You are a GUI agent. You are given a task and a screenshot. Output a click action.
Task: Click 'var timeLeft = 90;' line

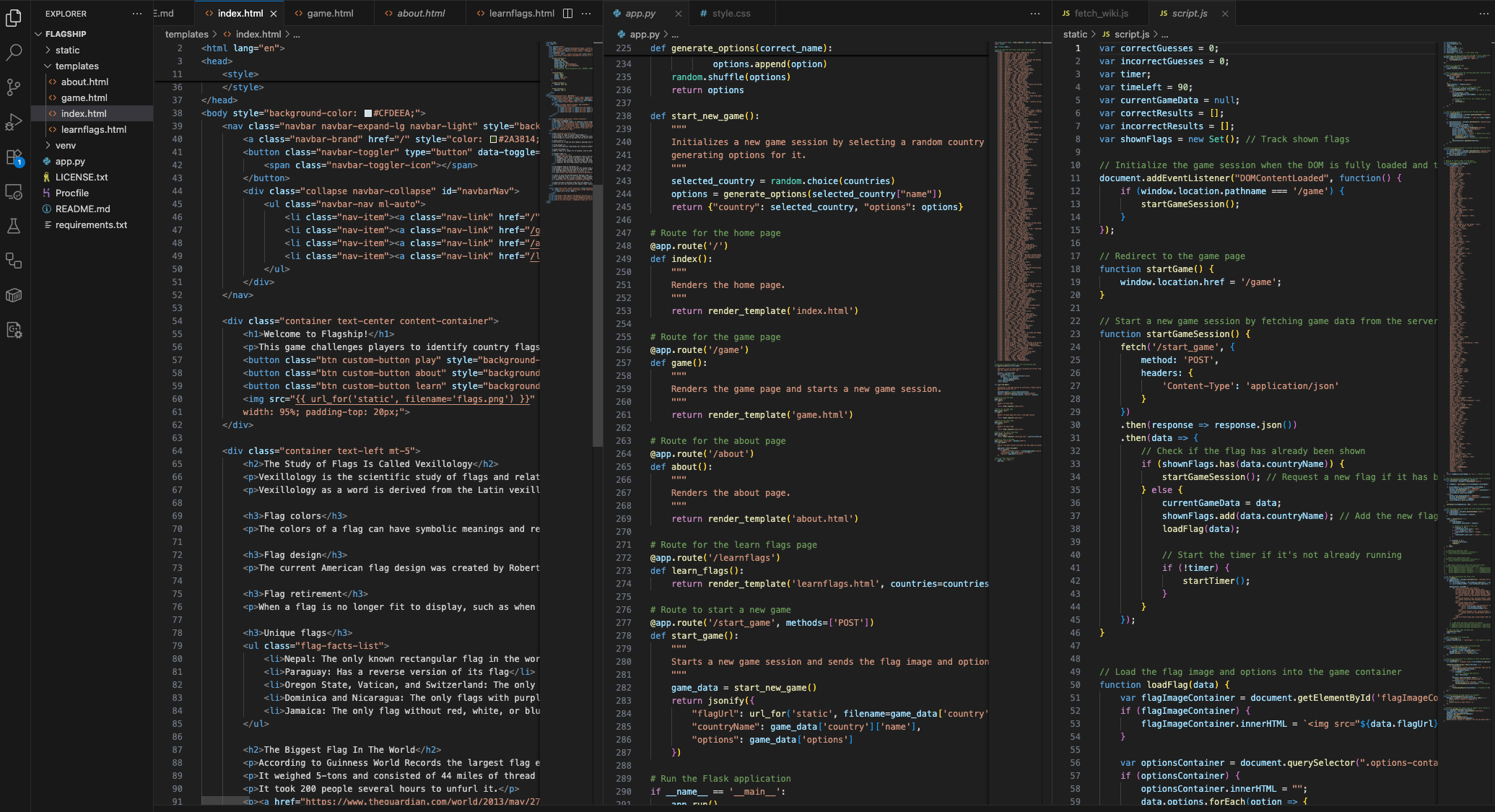click(x=1146, y=87)
